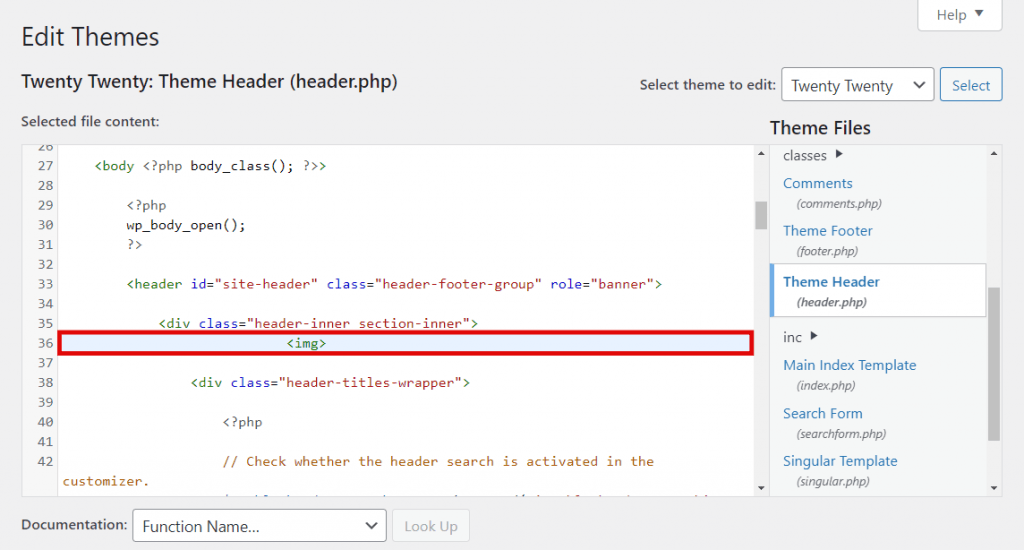Open the Search Form file
The width and height of the screenshot is (1024, 550).
coord(822,413)
